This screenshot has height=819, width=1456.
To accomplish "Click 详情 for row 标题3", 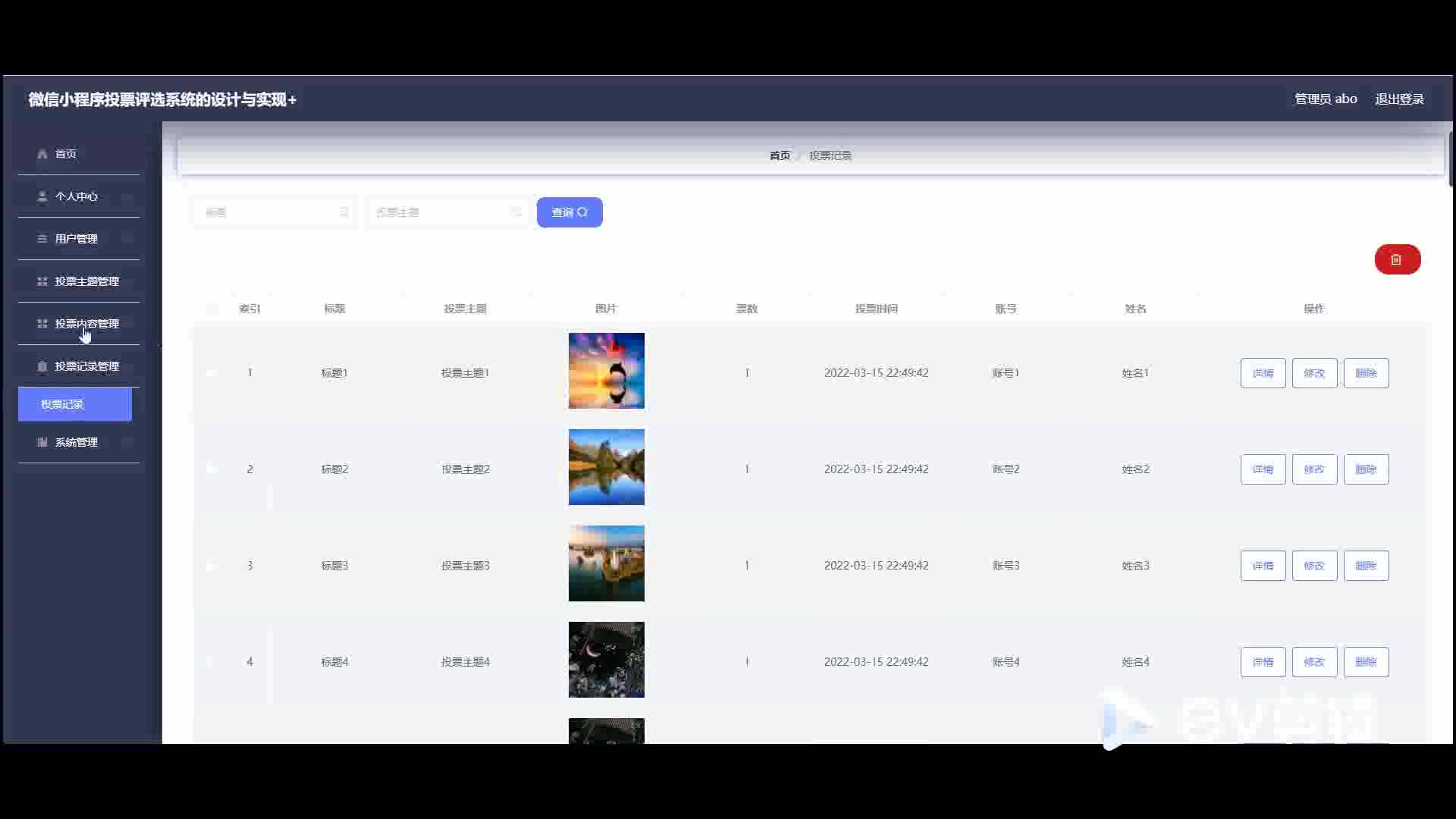I will [1263, 566].
